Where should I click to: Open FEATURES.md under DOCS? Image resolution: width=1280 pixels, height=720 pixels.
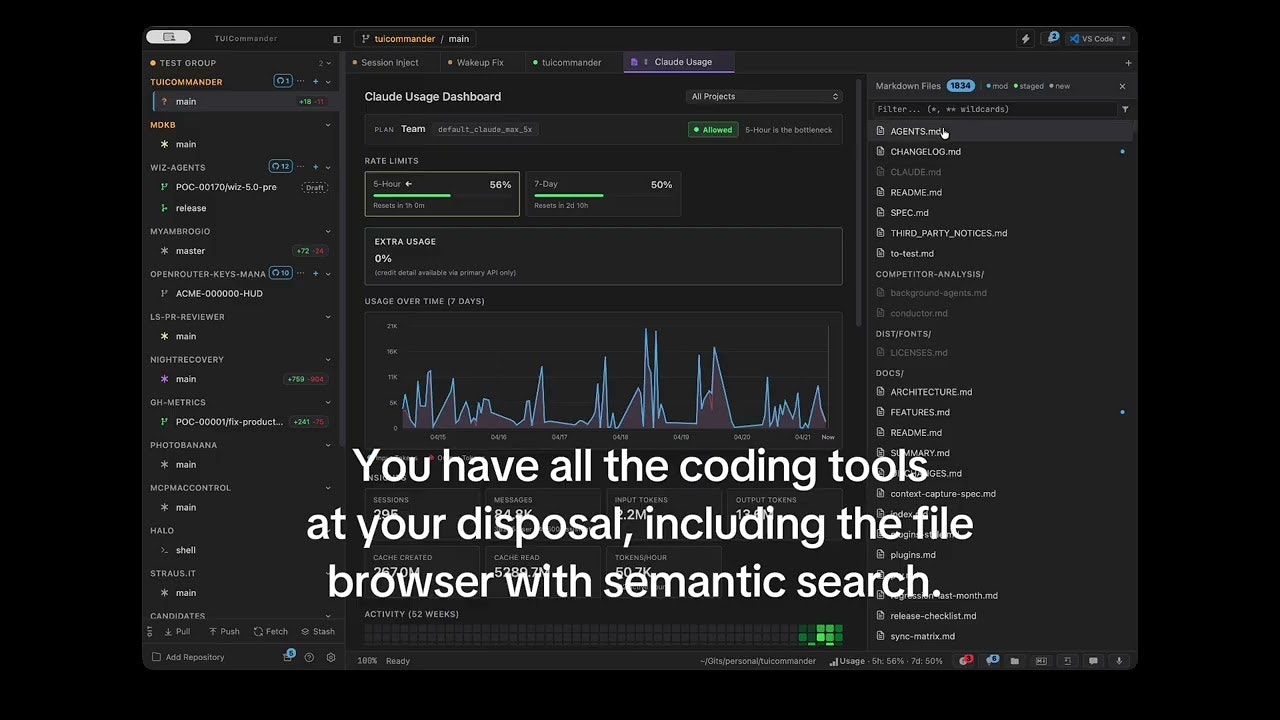point(1000,412)
